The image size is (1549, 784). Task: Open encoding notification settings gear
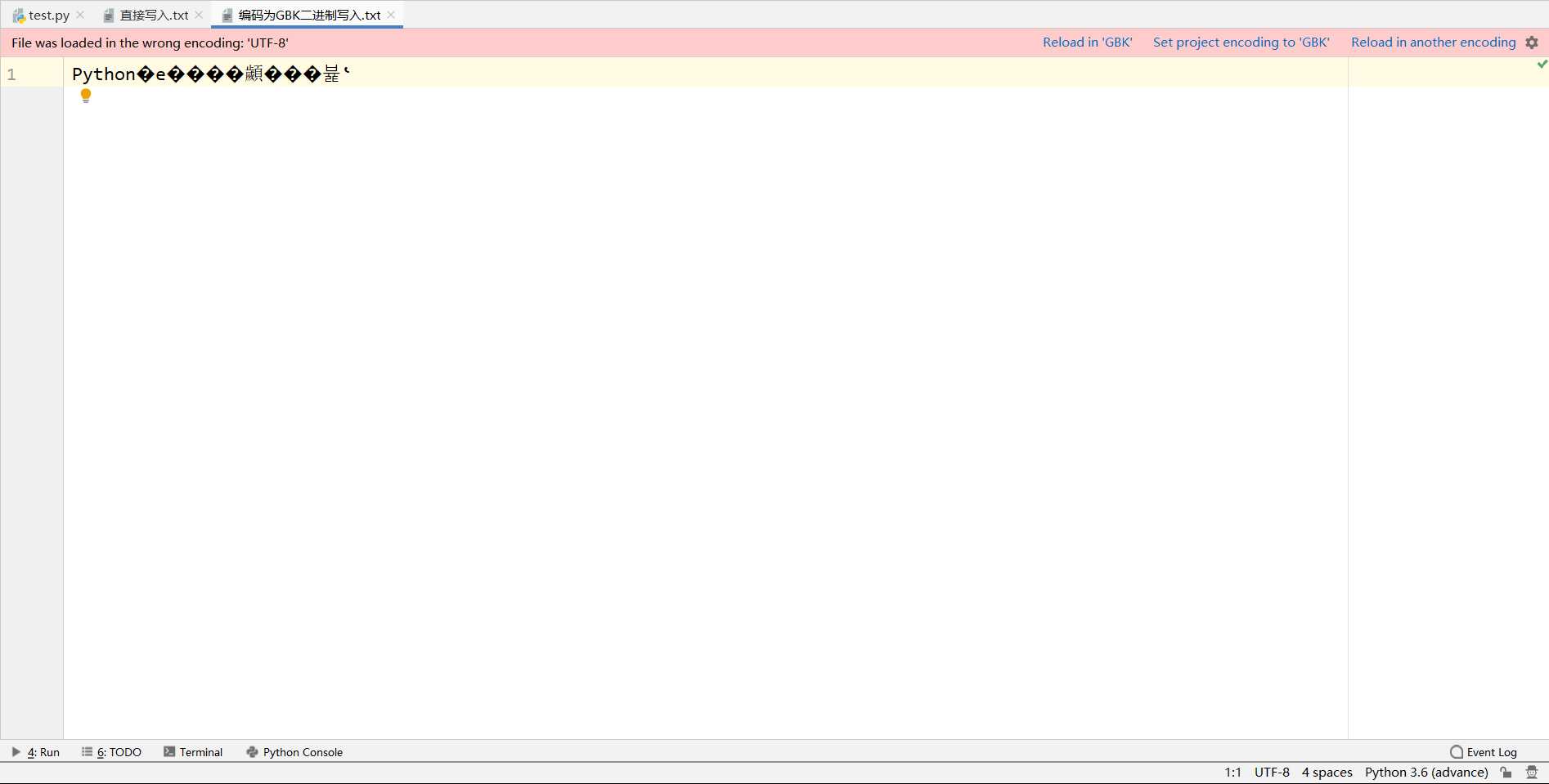pos(1532,43)
